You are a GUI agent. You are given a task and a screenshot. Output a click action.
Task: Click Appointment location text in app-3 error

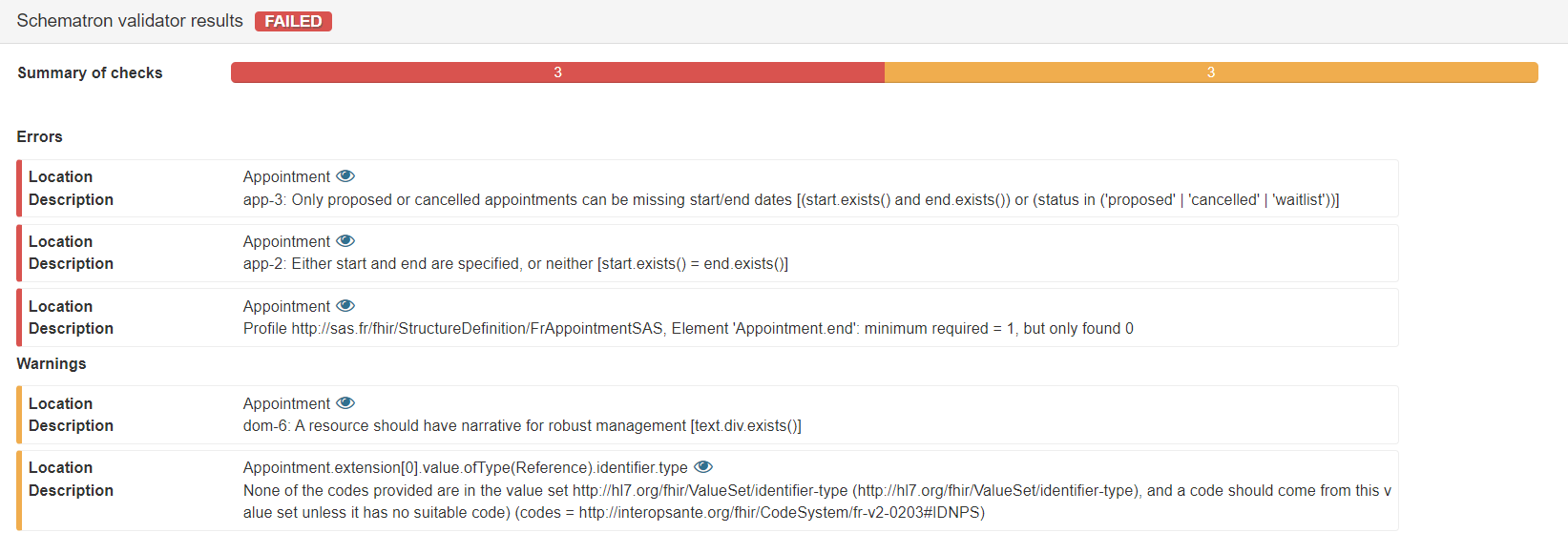coord(286,176)
